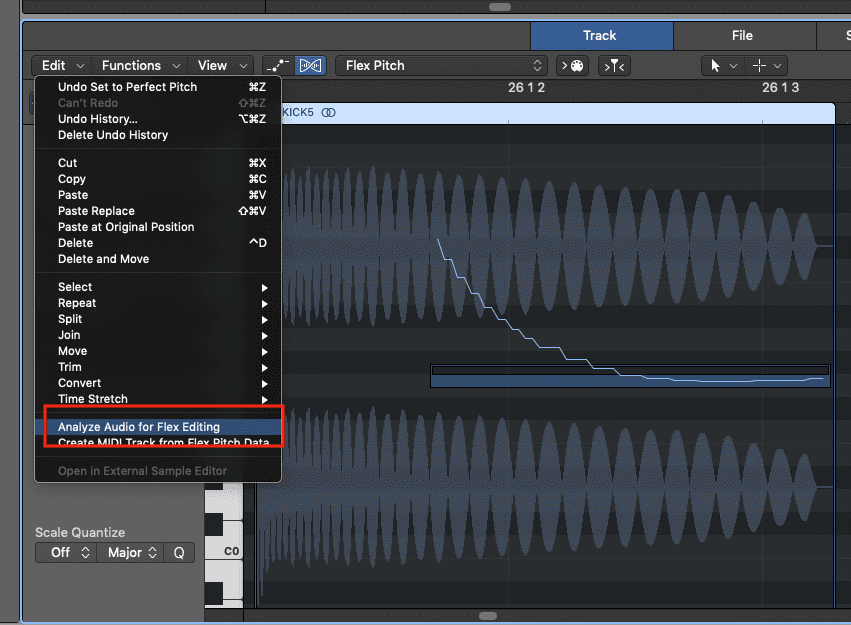Expand the Trim submenu
Viewport: 851px width, 625px height.
tap(158, 367)
